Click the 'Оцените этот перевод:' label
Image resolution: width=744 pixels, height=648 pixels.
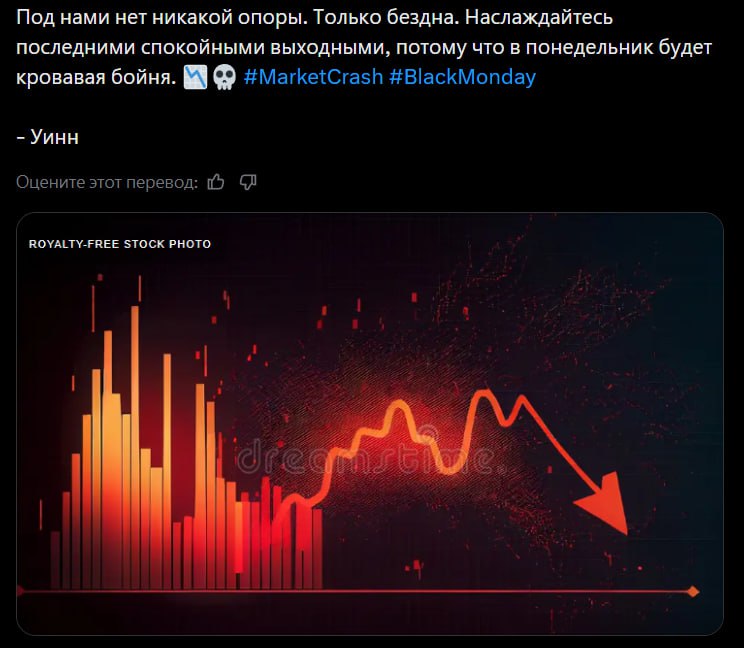(x=107, y=182)
